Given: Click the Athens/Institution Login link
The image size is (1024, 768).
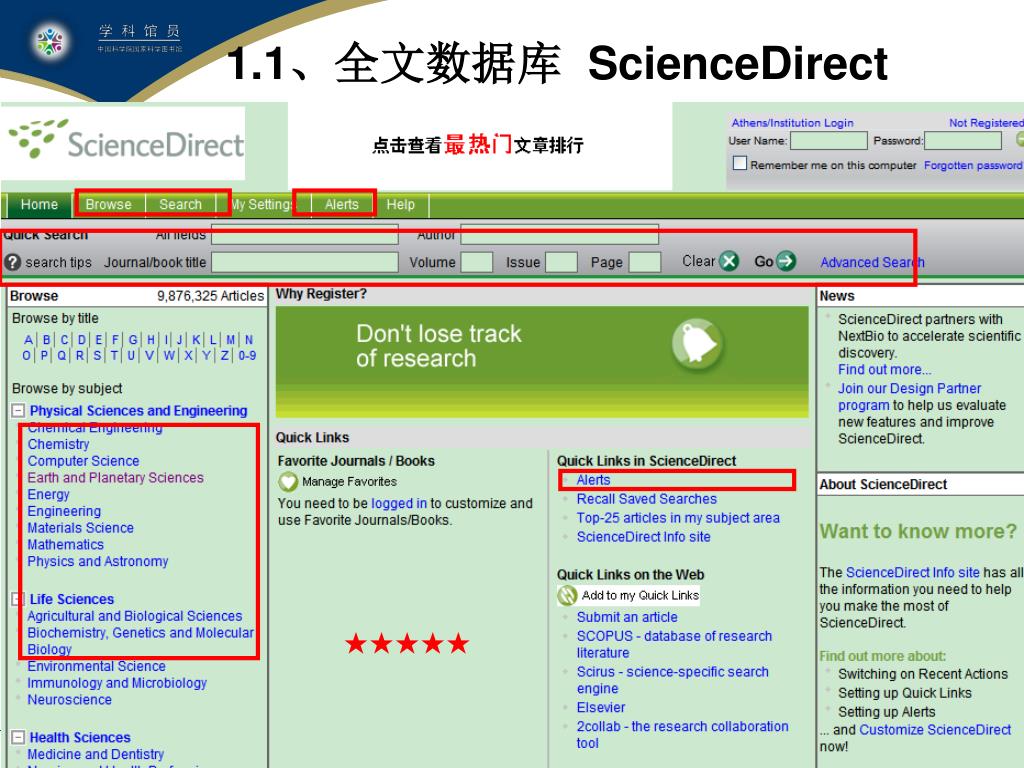Looking at the screenshot, I should (792, 123).
